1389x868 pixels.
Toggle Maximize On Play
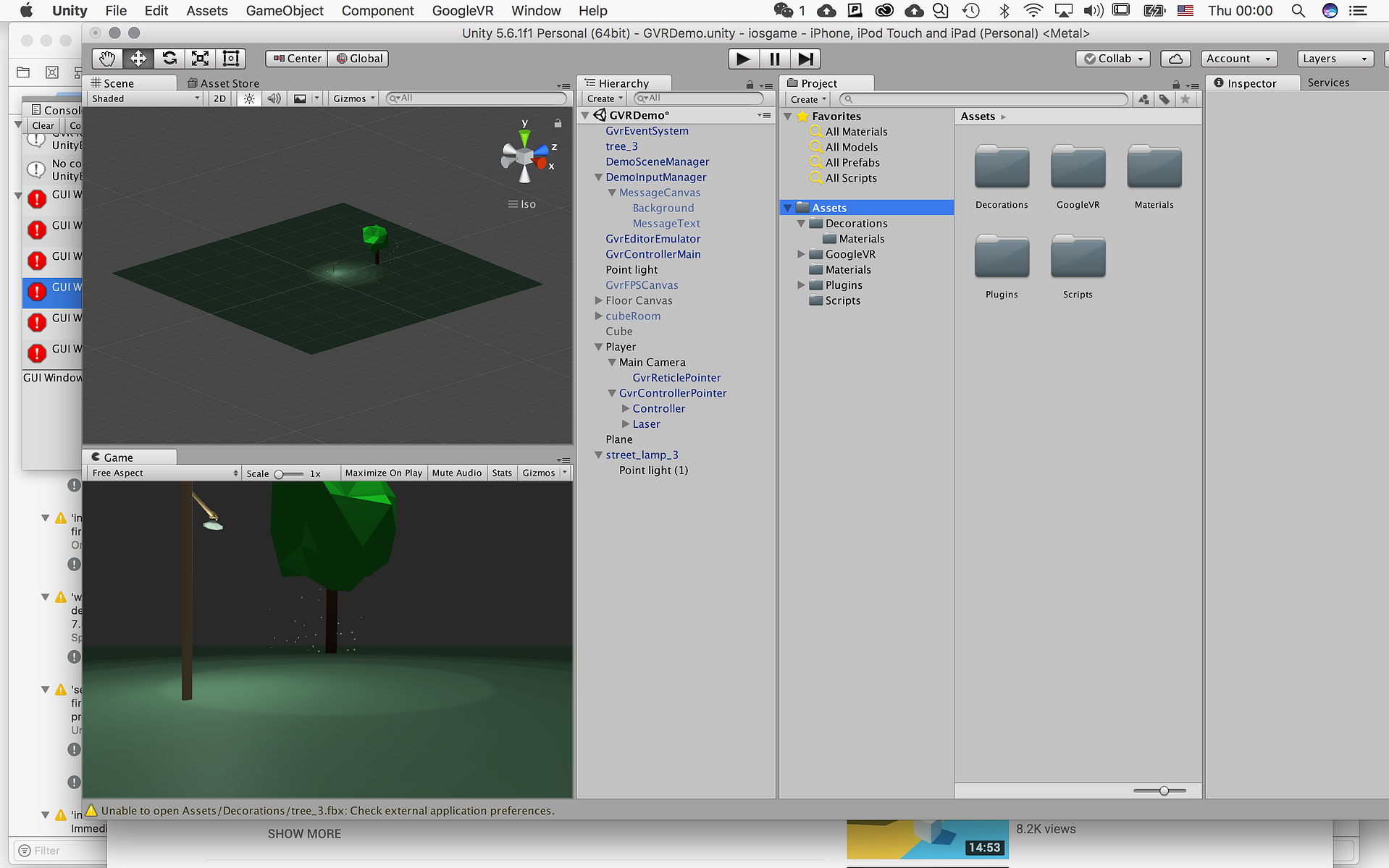coord(383,473)
